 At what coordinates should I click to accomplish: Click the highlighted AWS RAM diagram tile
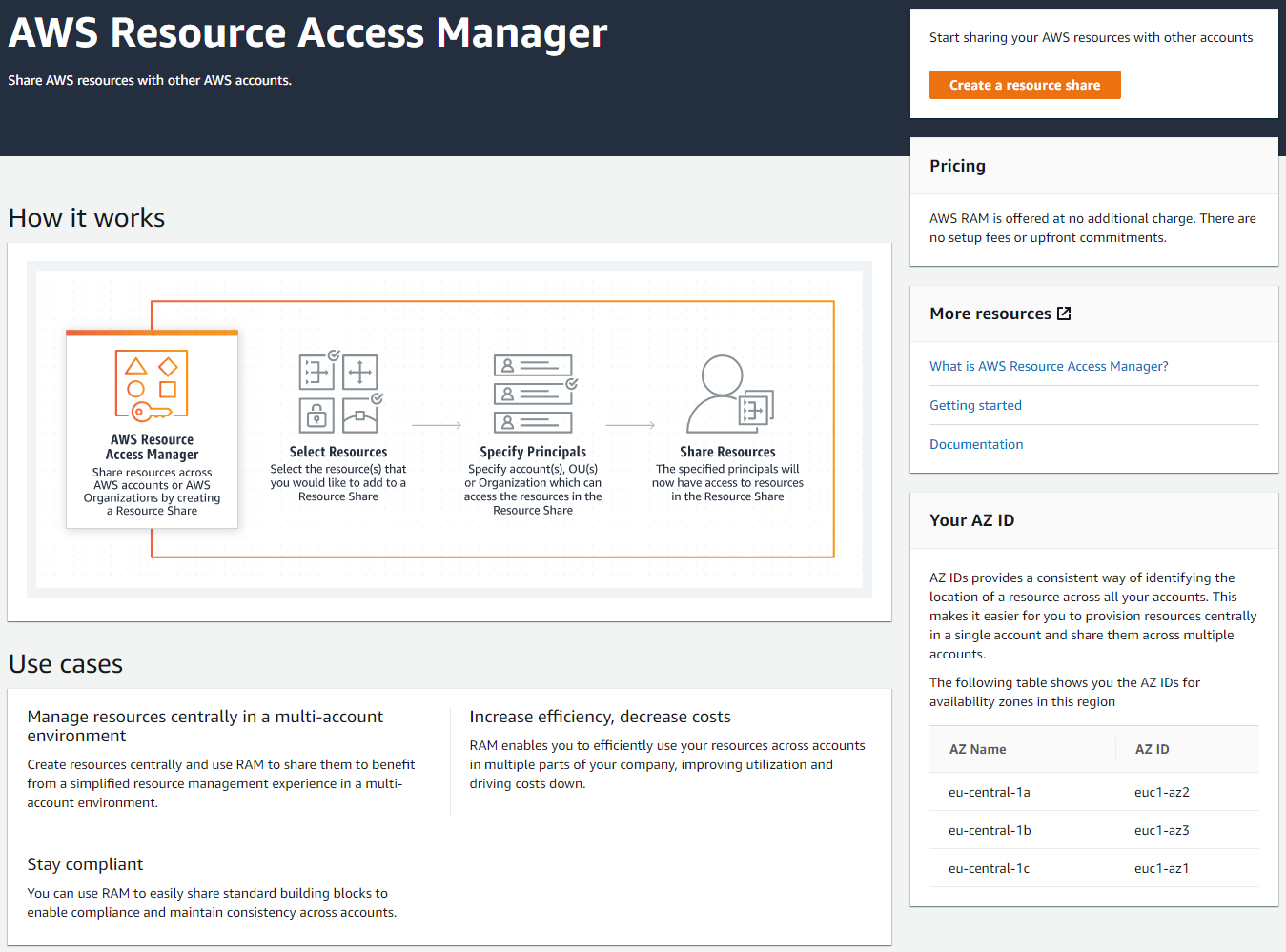pos(152,429)
